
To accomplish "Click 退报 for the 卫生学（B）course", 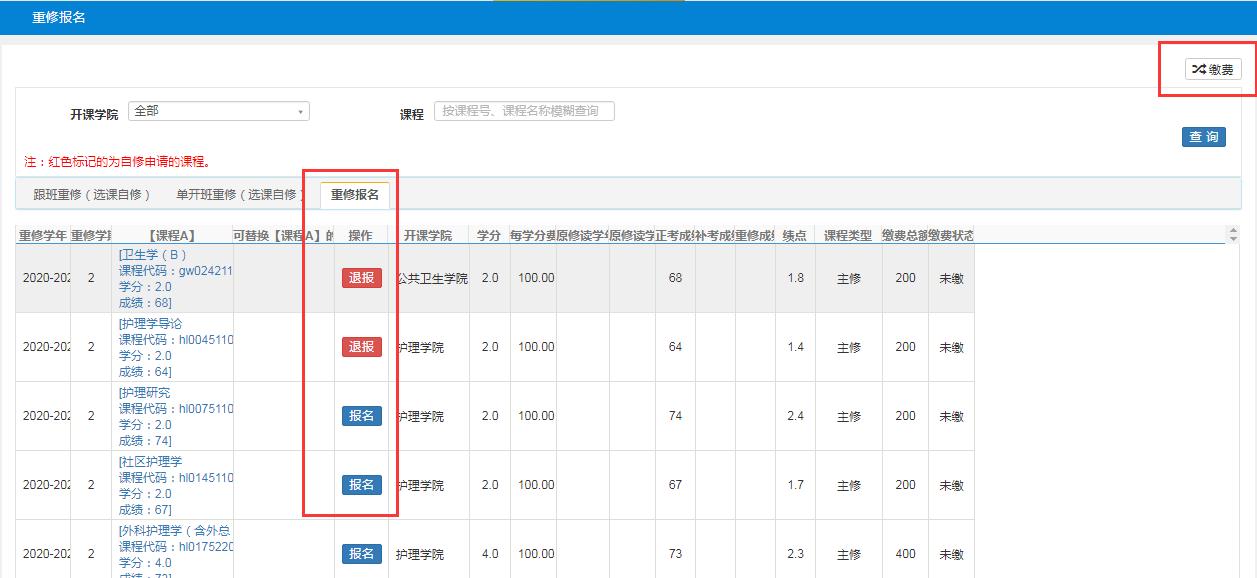I will tap(361, 278).
